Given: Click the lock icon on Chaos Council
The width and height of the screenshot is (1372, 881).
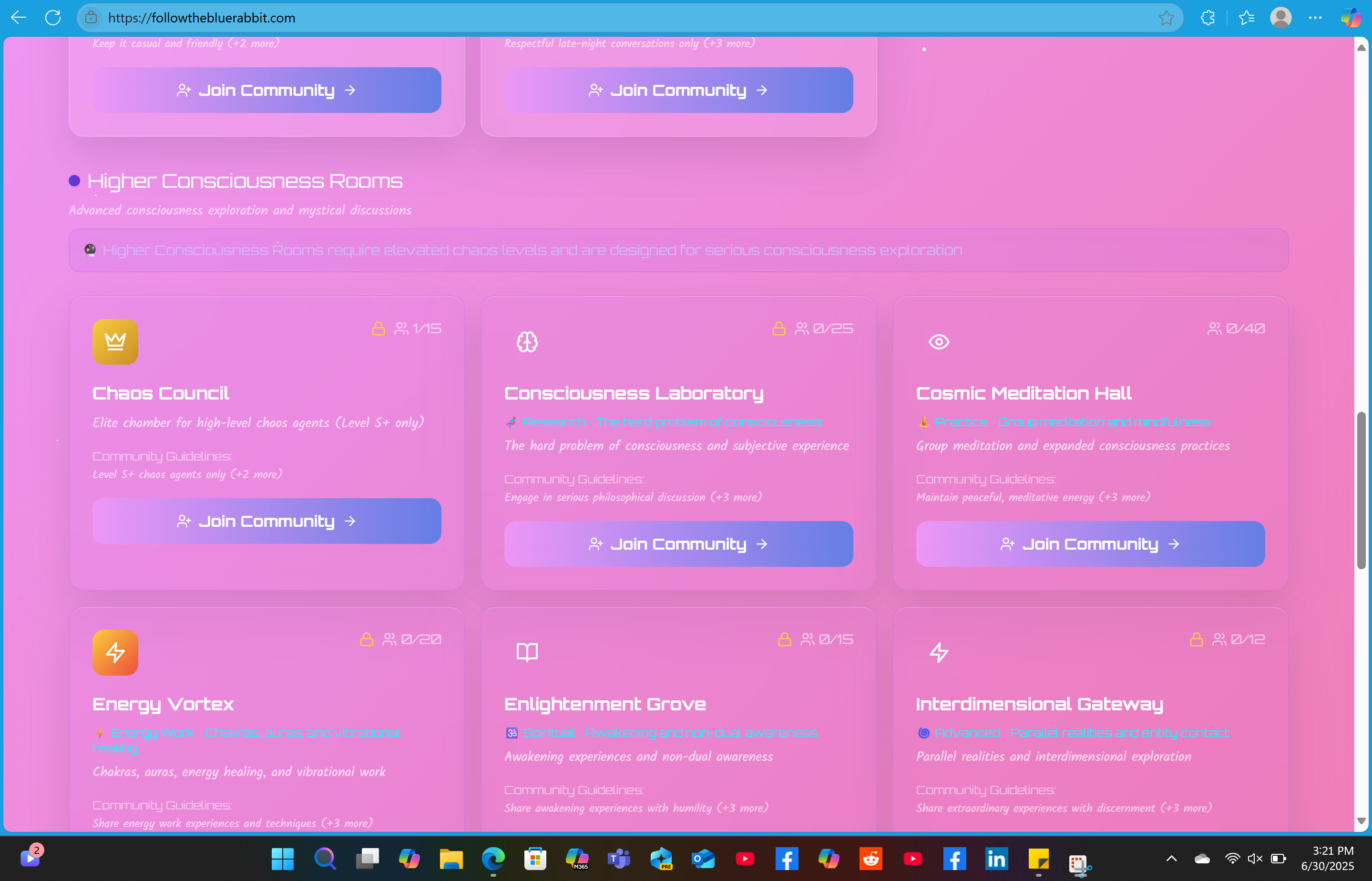Looking at the screenshot, I should [378, 328].
